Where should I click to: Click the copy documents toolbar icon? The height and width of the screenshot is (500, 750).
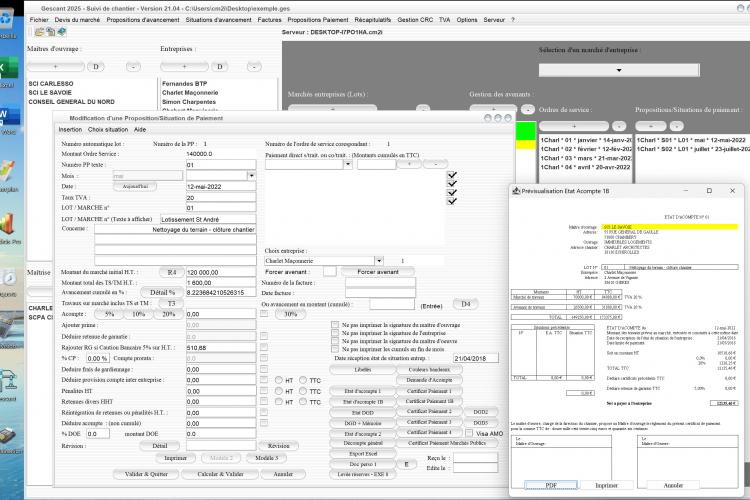[x=50, y=32]
